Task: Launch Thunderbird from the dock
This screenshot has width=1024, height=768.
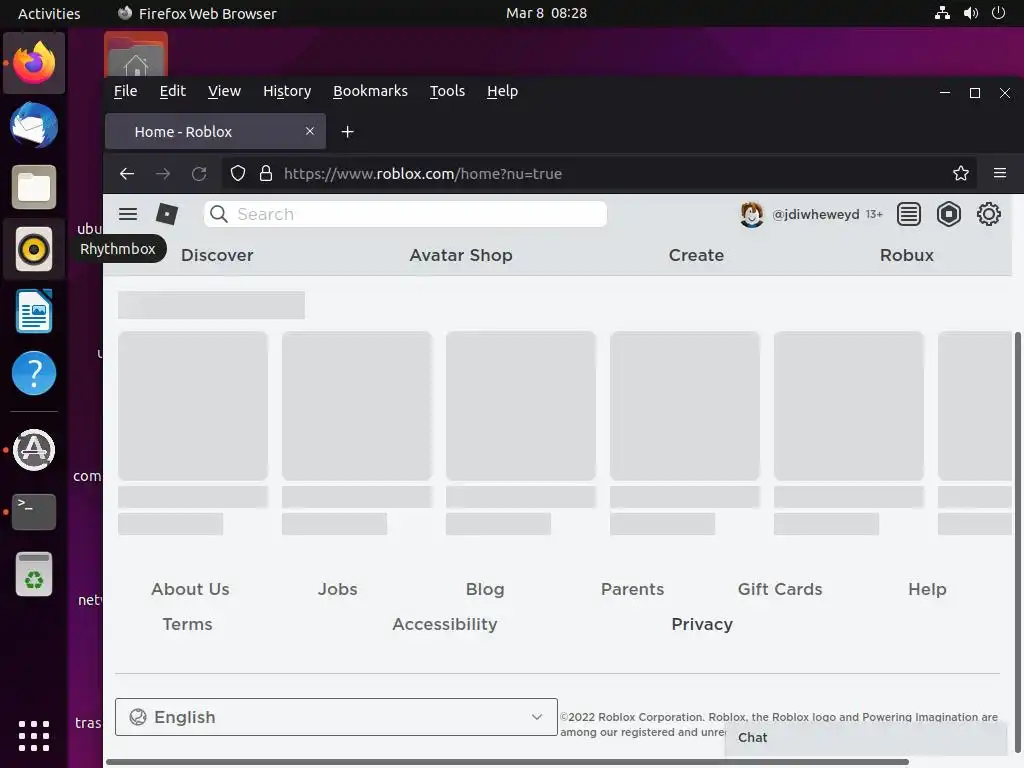Action: point(34,125)
